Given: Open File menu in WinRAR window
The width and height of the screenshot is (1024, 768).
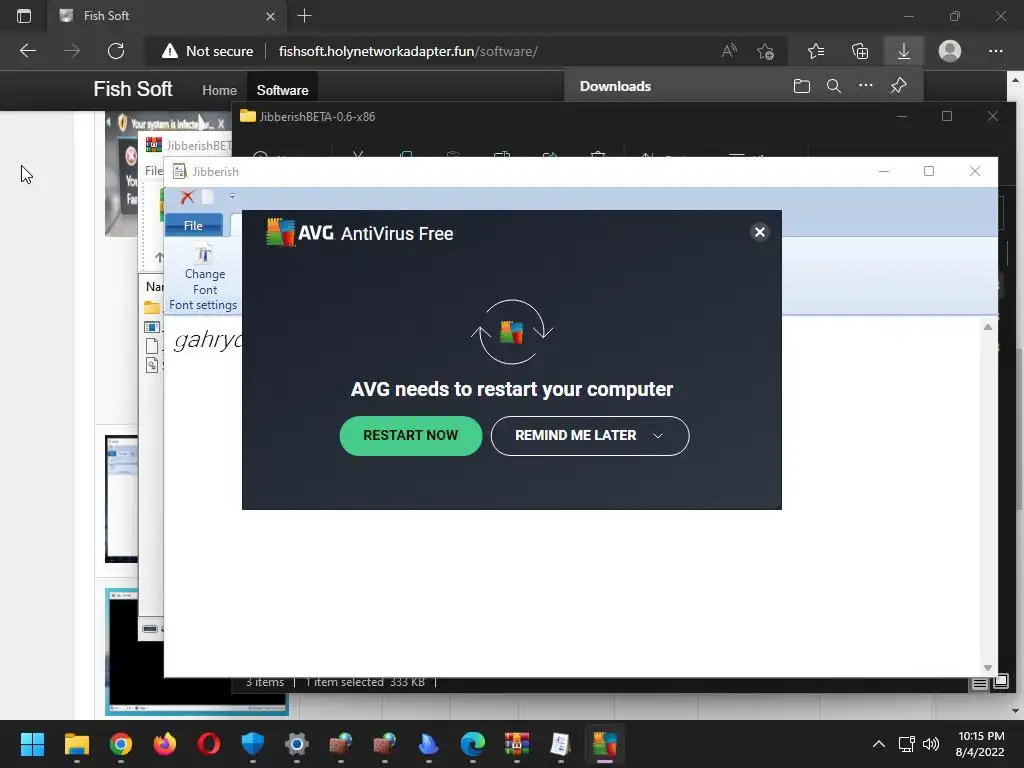Looking at the screenshot, I should click(x=153, y=170).
